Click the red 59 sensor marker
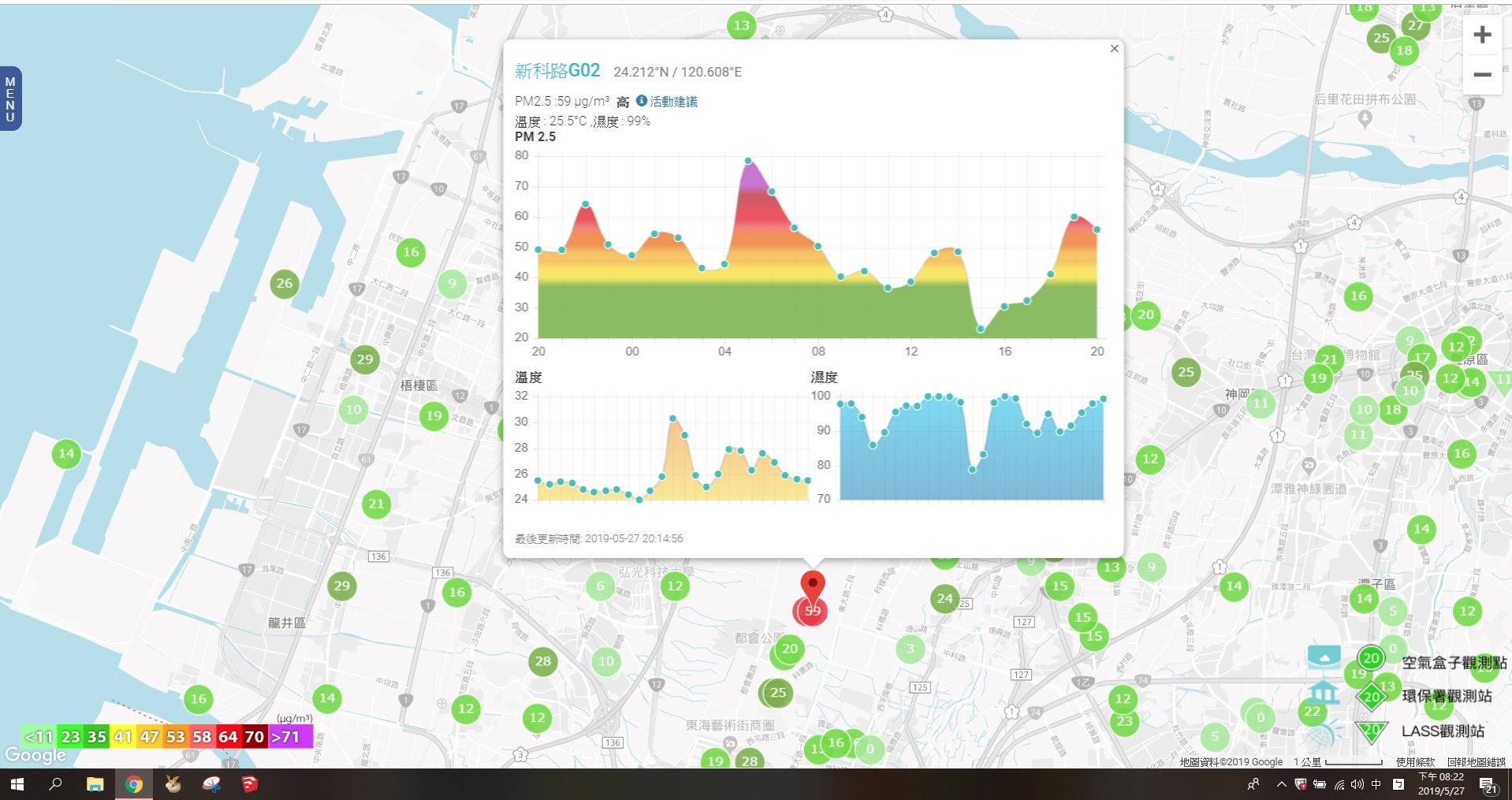1512x800 pixels. click(812, 611)
